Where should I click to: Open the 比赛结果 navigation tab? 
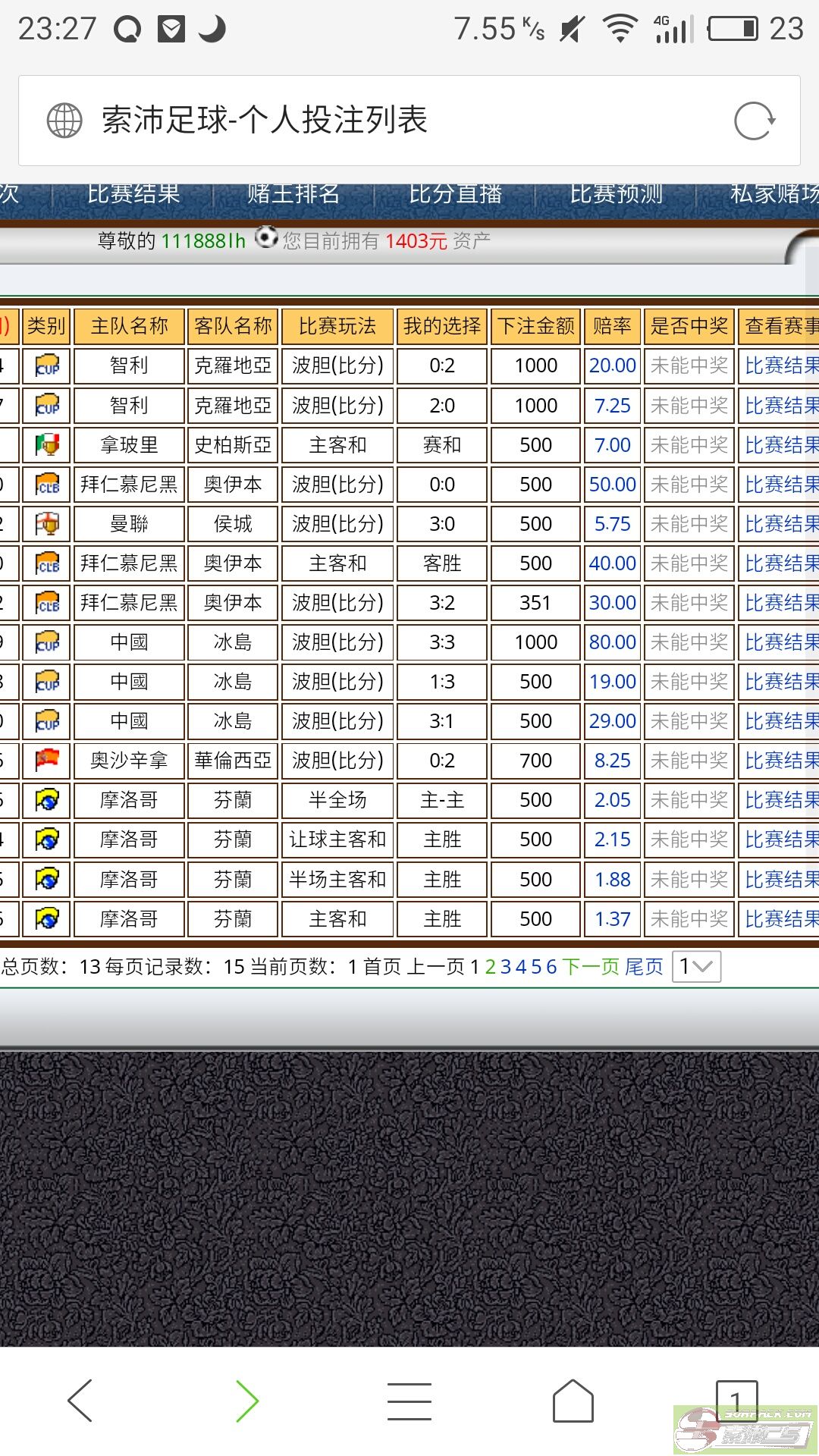click(133, 194)
